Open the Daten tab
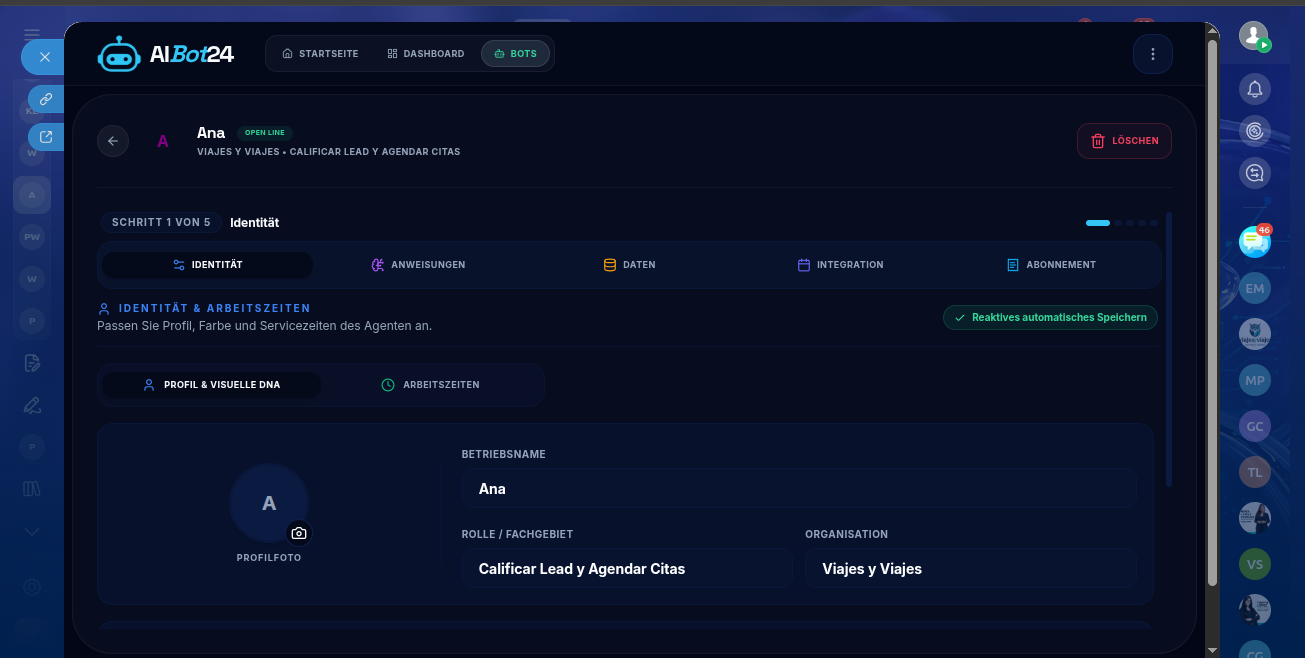Image resolution: width=1305 pixels, height=658 pixels. tap(629, 265)
